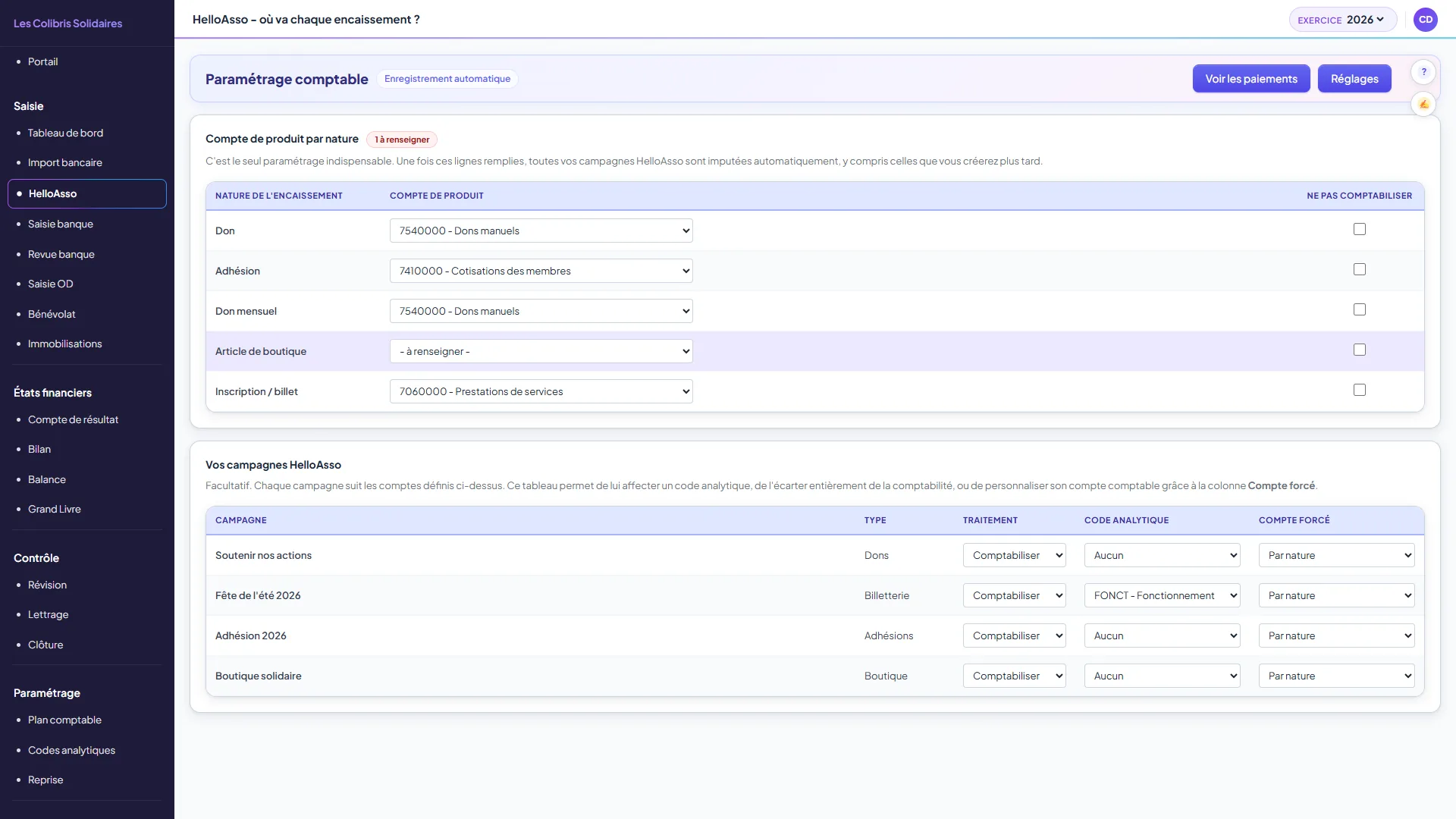Click the Réglages button
The width and height of the screenshot is (1456, 819).
[1354, 79]
